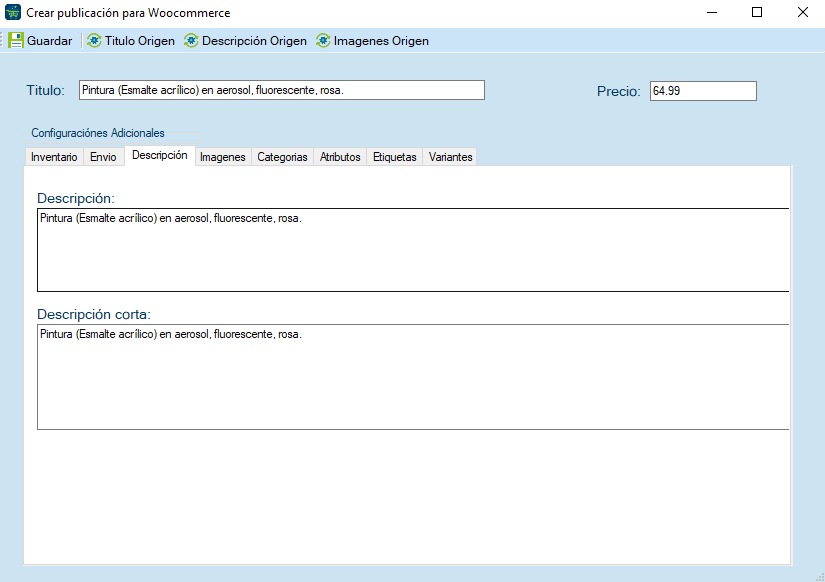825x582 pixels.
Task: Click the Guardar button label
Action: coord(49,41)
